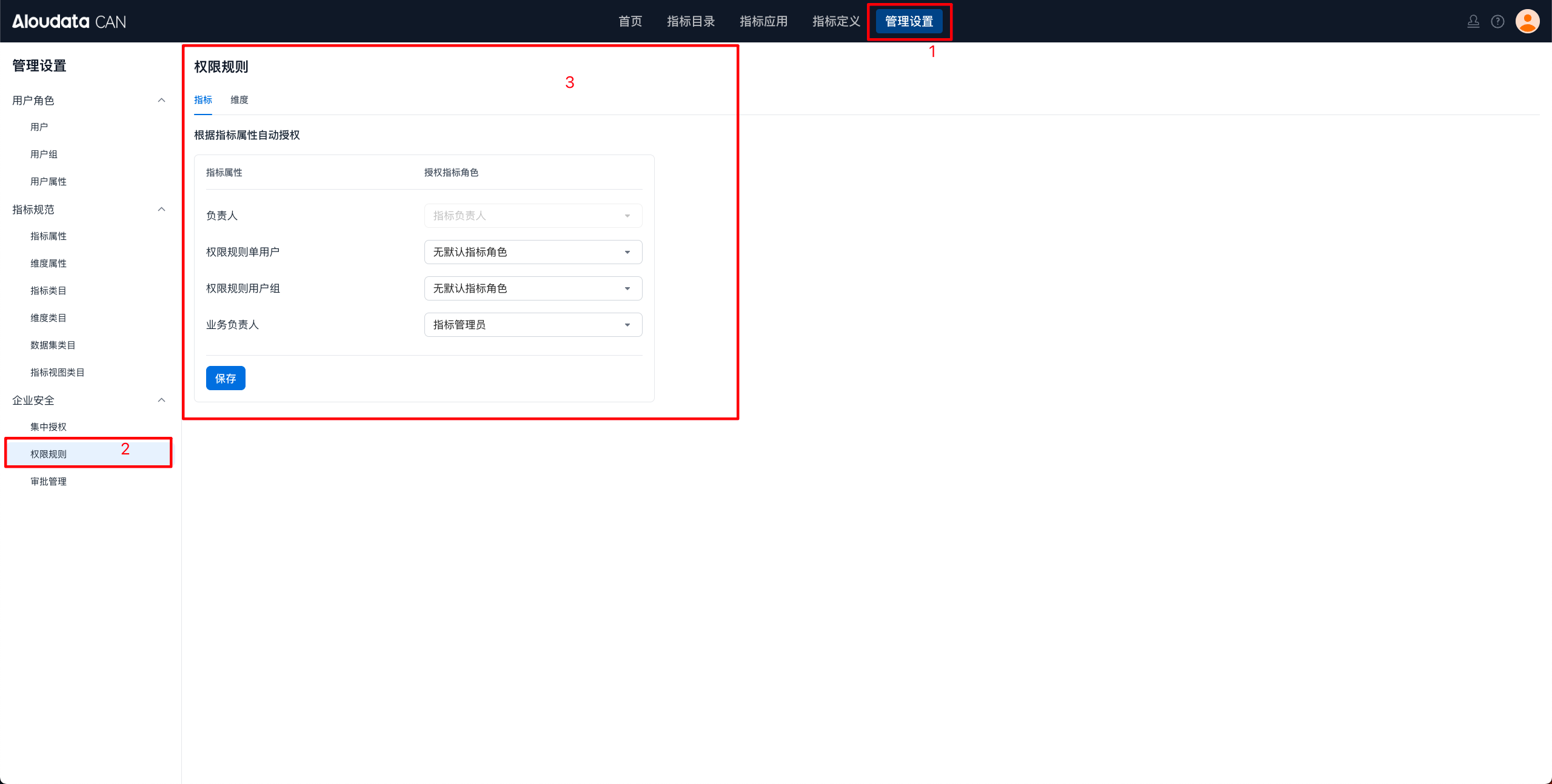This screenshot has width=1552, height=784.
Task: Open 审批管理 in the sidebar
Action: [48, 481]
